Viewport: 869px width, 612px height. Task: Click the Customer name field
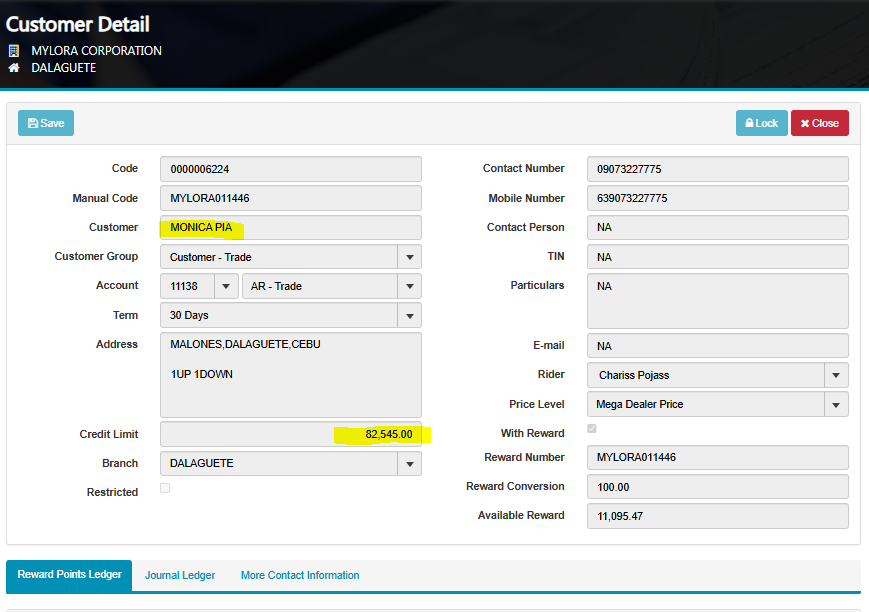point(290,227)
